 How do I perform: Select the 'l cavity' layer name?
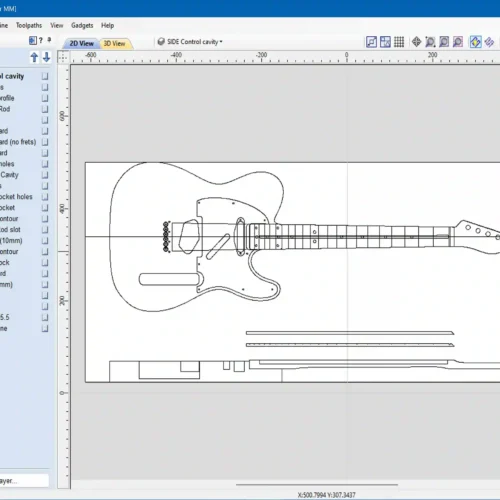coord(12,76)
